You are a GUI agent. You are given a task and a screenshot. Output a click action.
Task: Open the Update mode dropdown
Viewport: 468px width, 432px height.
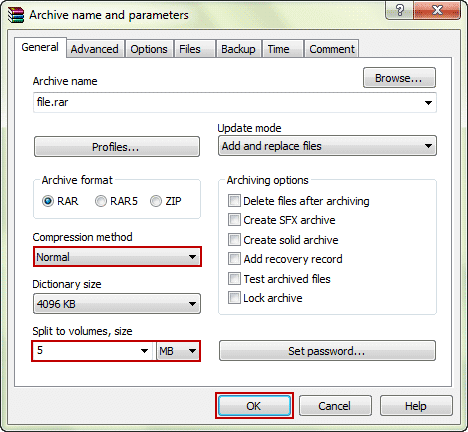click(x=327, y=146)
